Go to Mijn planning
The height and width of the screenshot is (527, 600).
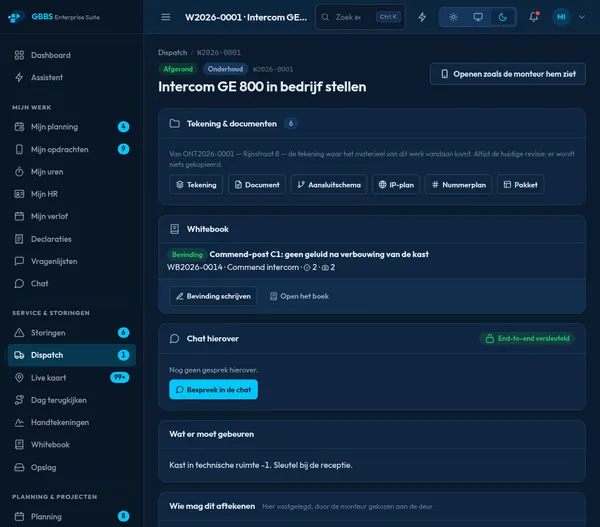coord(71,127)
